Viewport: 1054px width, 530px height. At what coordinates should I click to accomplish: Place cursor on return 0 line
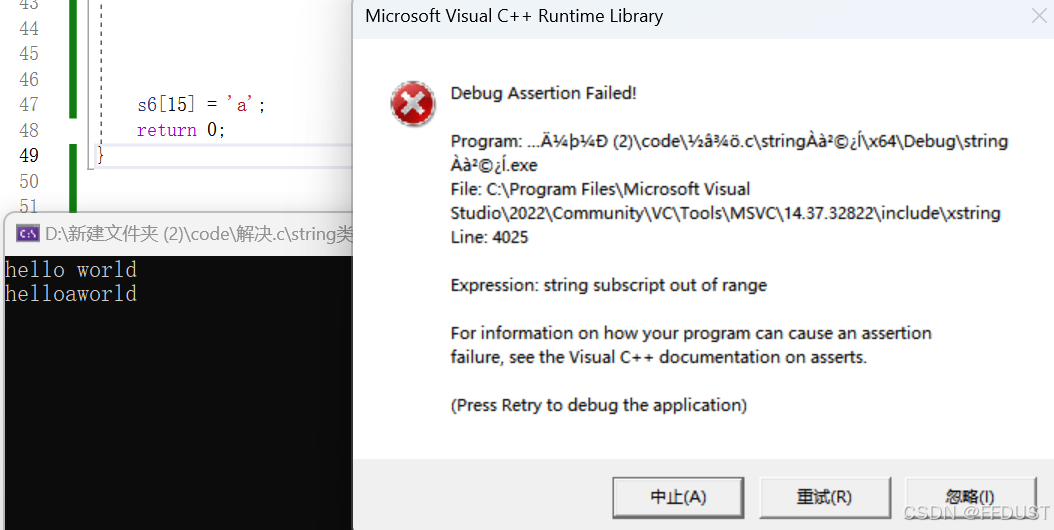(x=180, y=130)
